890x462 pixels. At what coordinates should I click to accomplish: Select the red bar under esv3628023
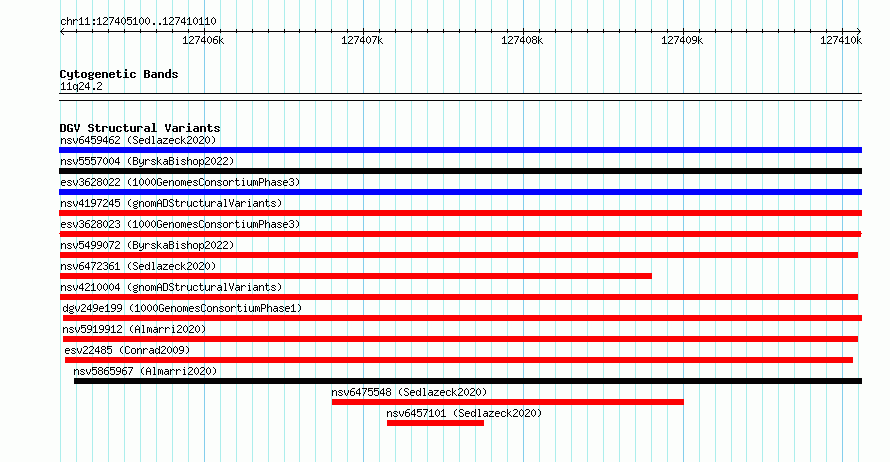point(460,234)
